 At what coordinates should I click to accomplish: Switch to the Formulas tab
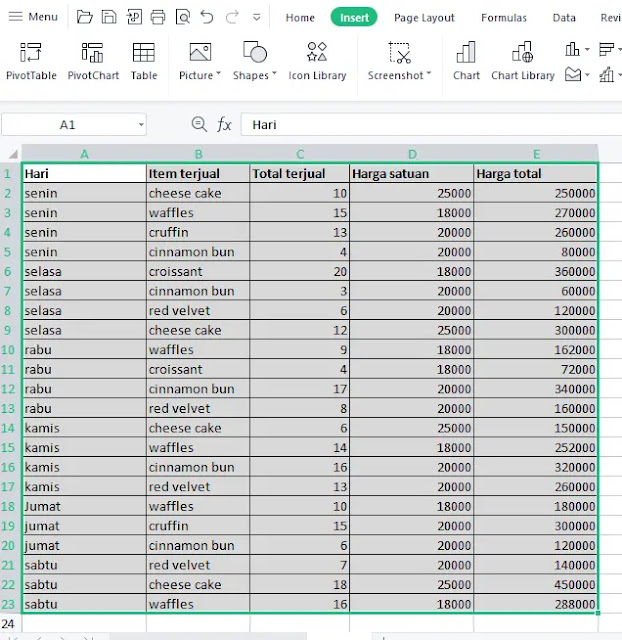[x=504, y=18]
